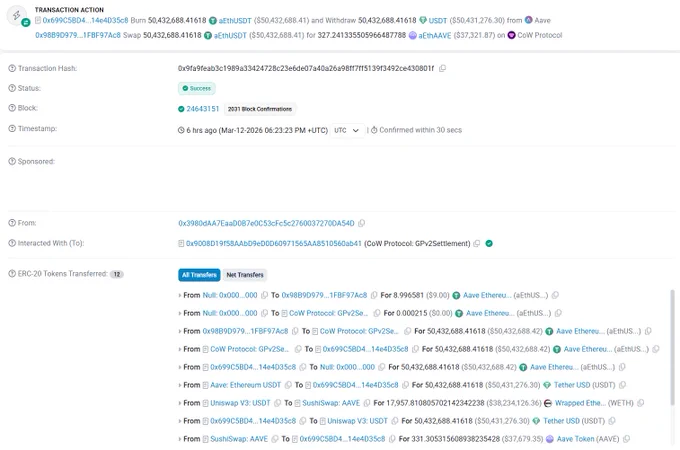This screenshot has height=450, width=680.
Task: Expand transfer row from CoW Protocol to 0x699C5BD4
Action: point(180,349)
